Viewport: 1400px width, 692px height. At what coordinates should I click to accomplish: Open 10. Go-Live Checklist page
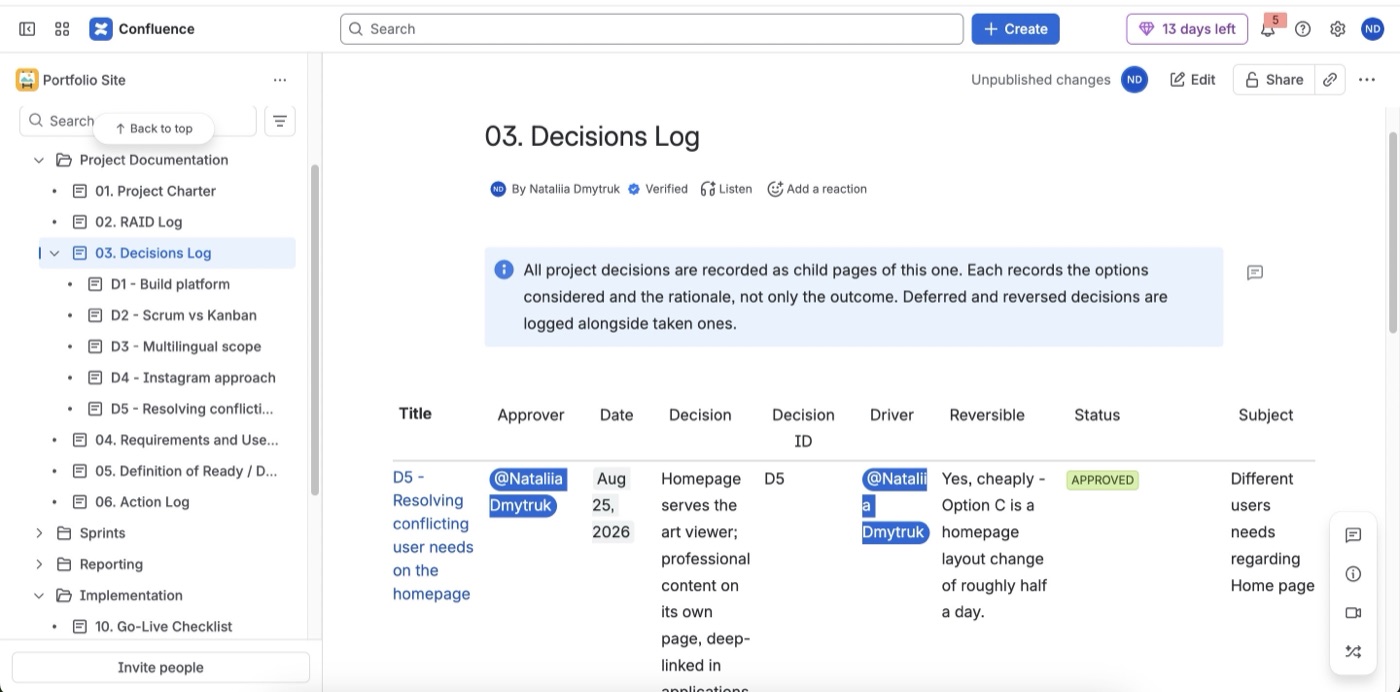(164, 626)
